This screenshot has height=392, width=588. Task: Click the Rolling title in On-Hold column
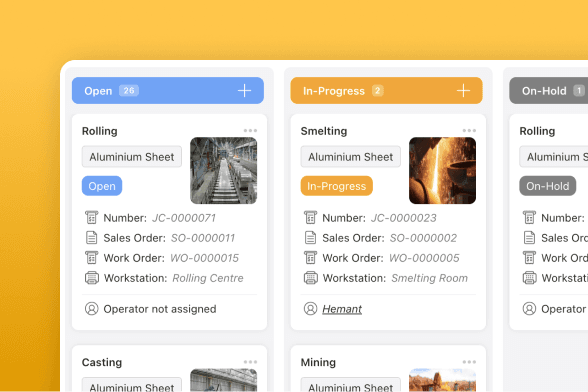pyautogui.click(x=537, y=131)
